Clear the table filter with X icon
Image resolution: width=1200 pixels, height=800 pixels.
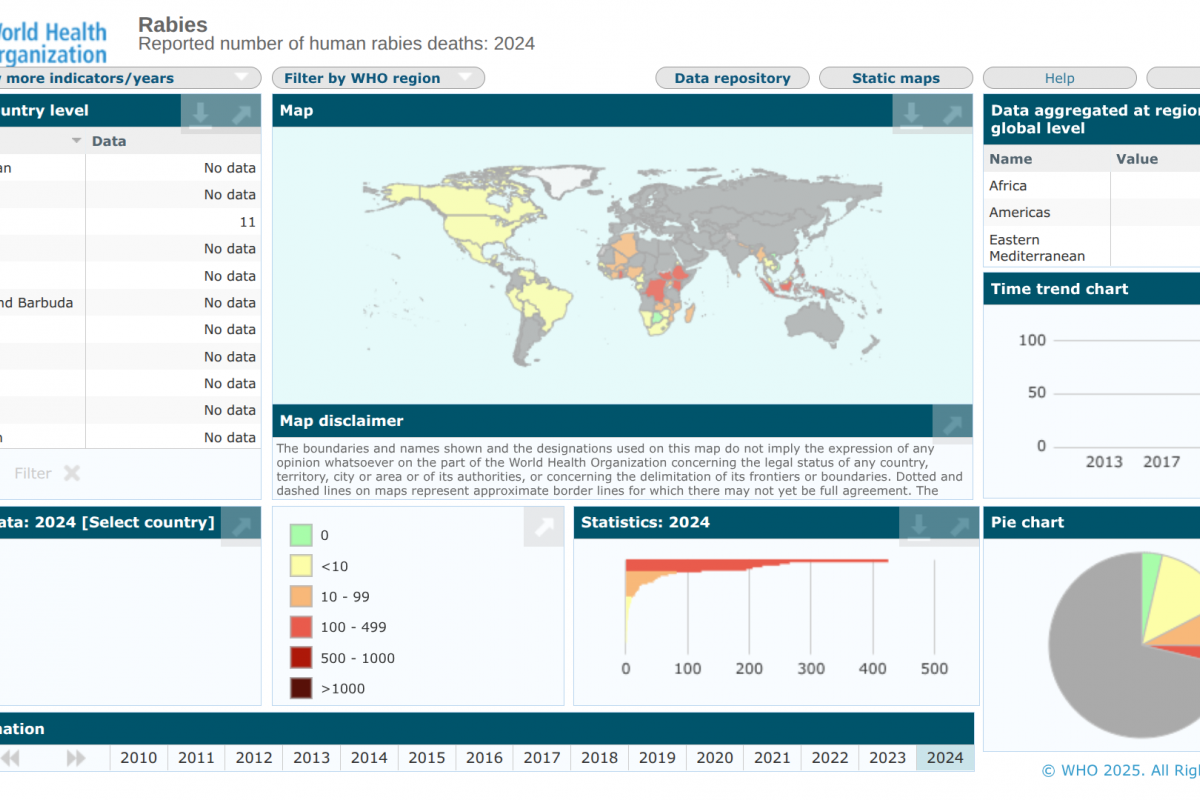(x=72, y=473)
